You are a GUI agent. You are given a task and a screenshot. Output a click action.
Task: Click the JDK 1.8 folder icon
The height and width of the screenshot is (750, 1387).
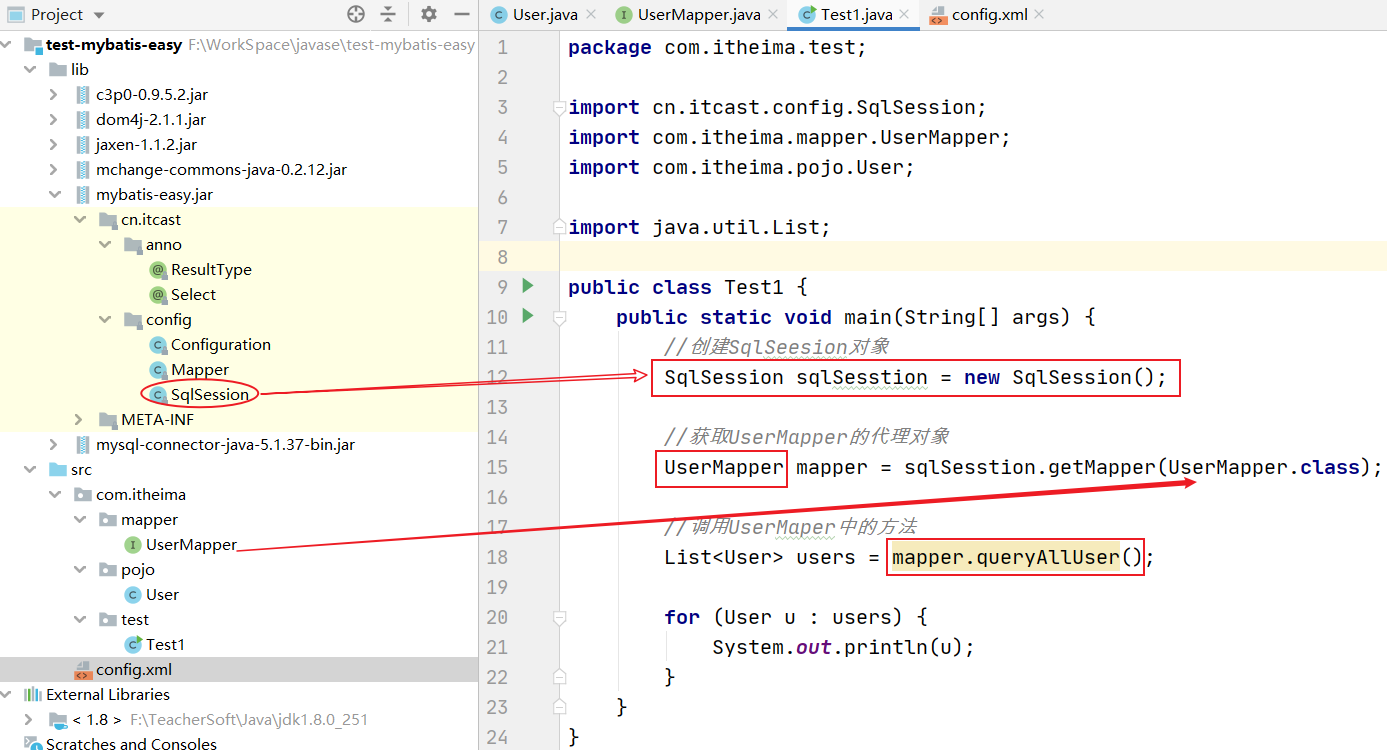point(58,720)
